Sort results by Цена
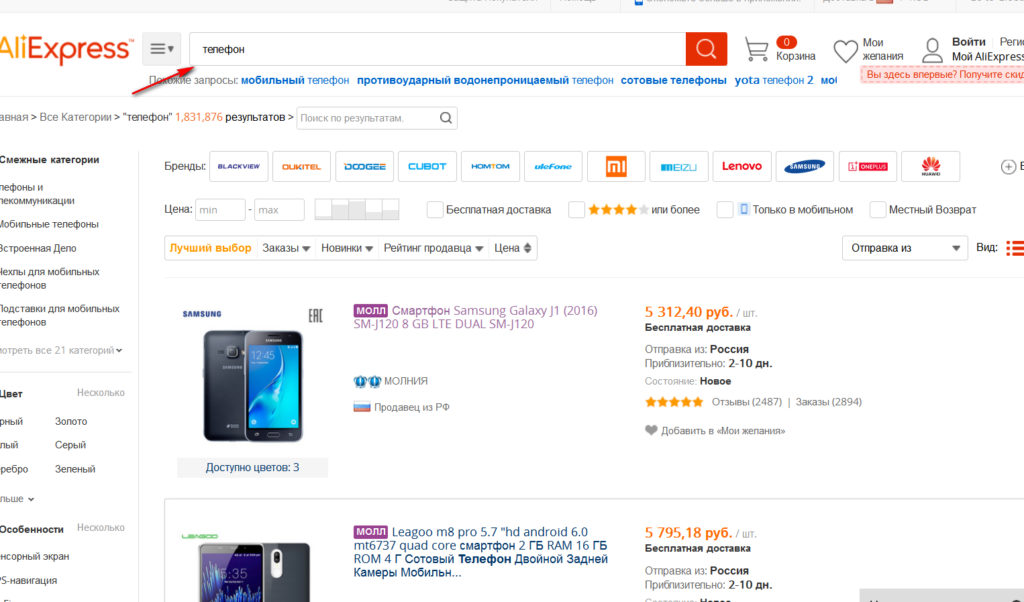Screen dimensions: 1024x602 tap(513, 248)
